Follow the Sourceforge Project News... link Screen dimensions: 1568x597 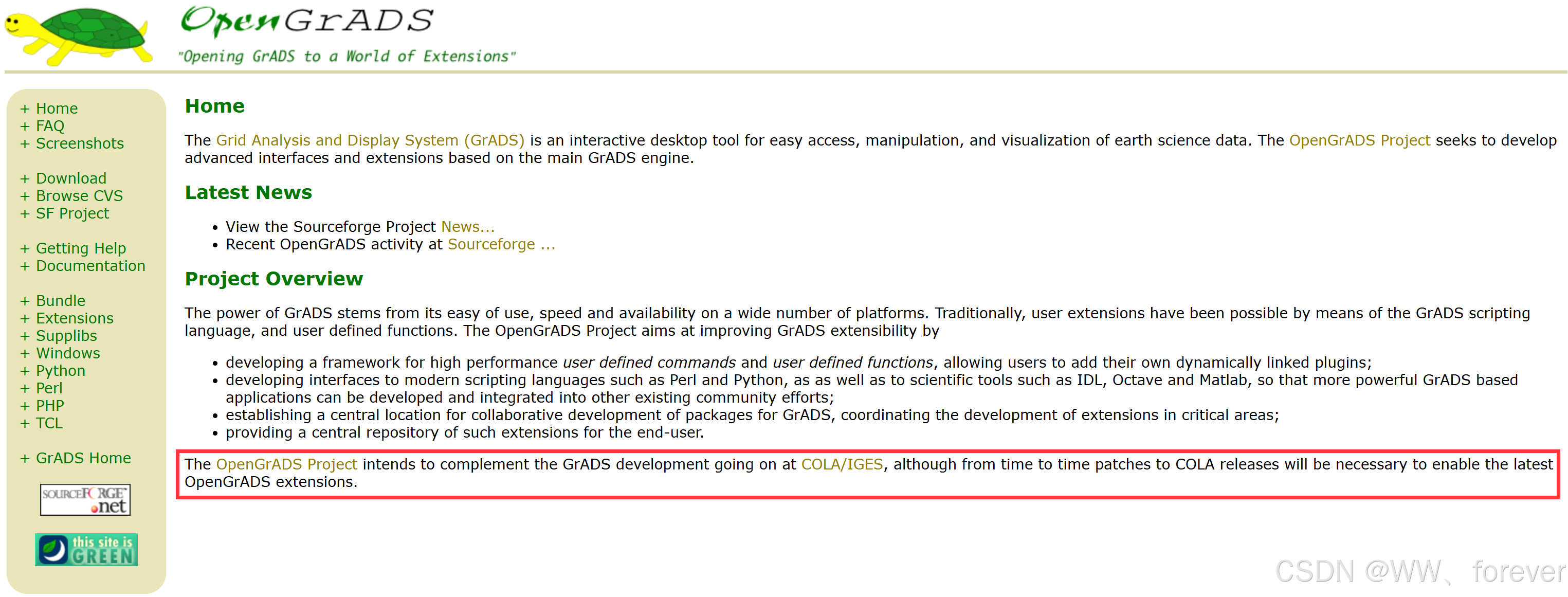point(467,226)
